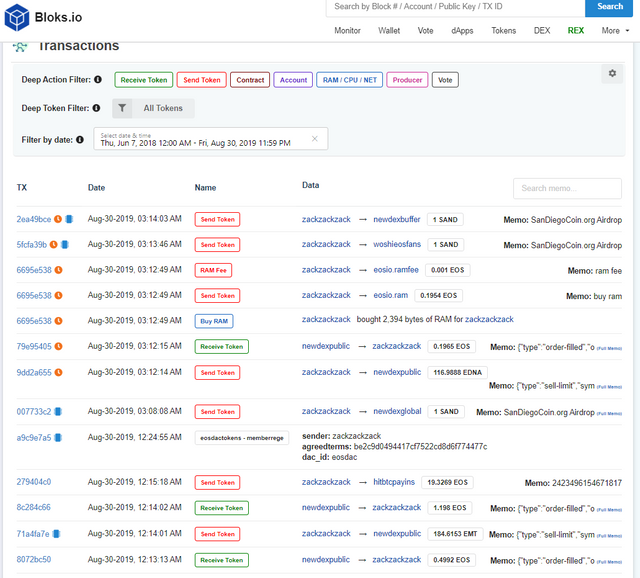This screenshot has width=640, height=578.
Task: Open the All Tokens filter dropdown
Action: coord(163,108)
